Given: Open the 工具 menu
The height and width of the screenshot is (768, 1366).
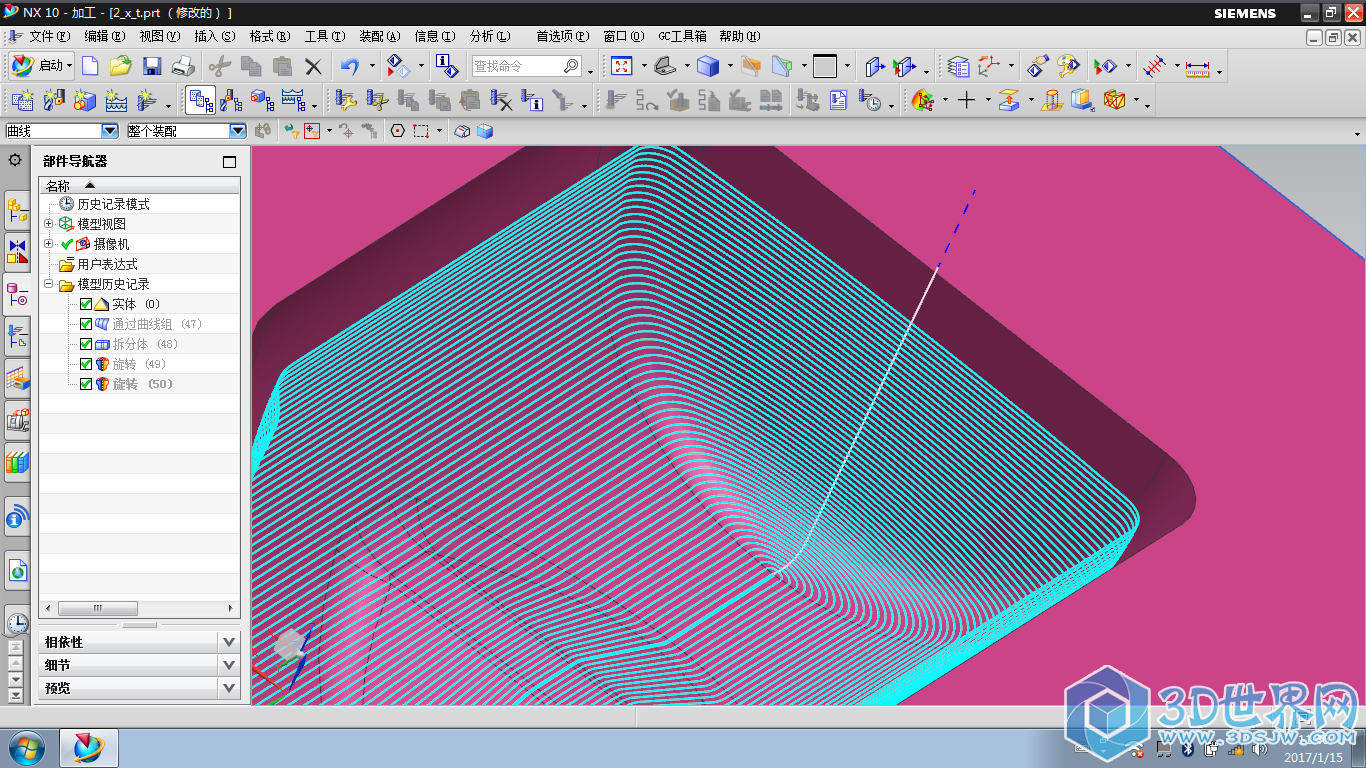Looking at the screenshot, I should [x=324, y=36].
